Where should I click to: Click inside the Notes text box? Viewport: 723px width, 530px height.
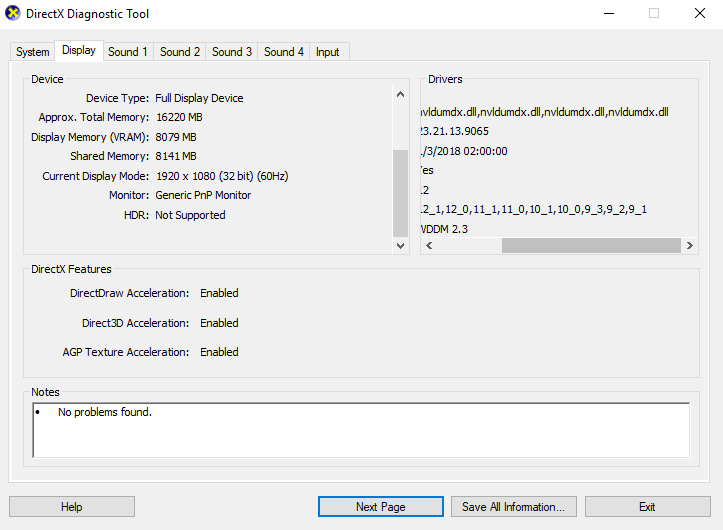tap(361, 430)
